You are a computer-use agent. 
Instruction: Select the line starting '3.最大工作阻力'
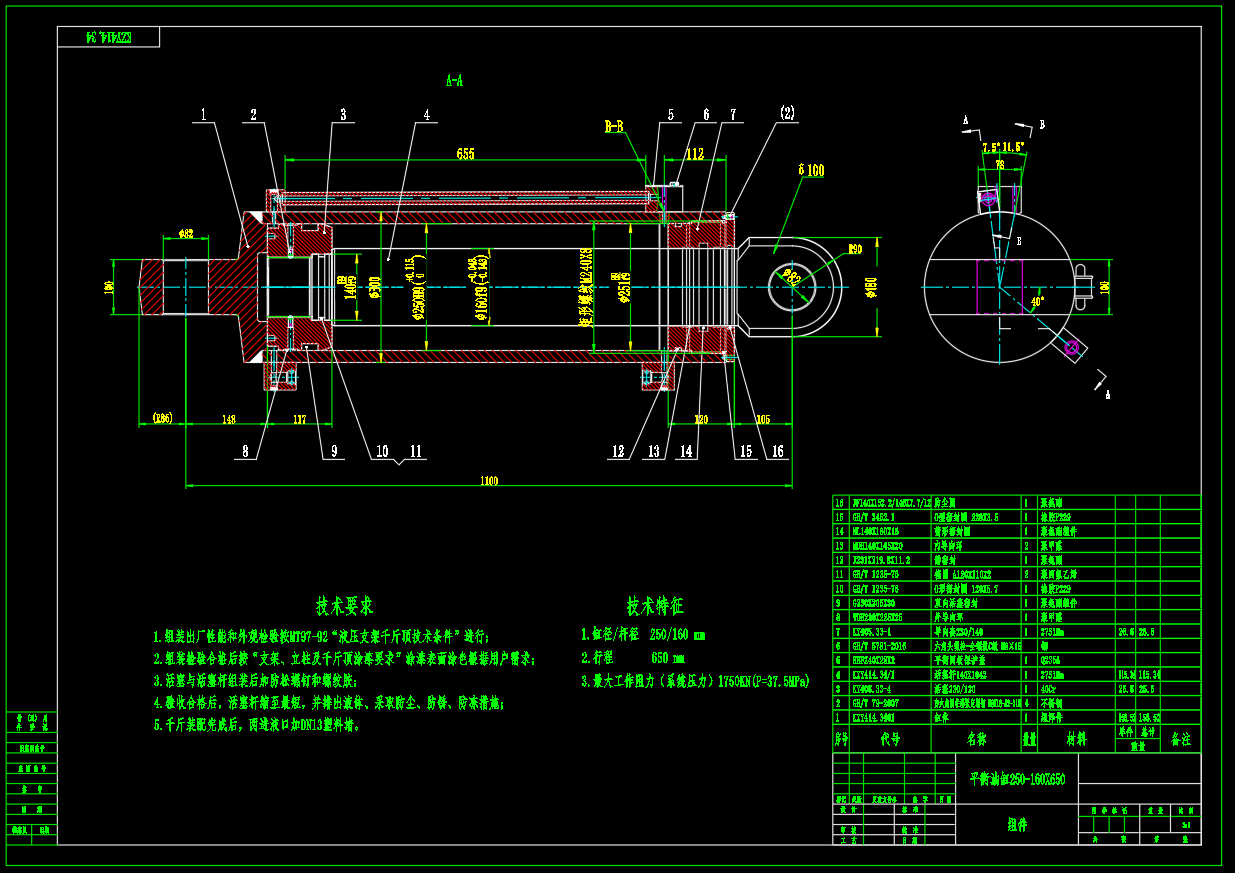pyautogui.click(x=695, y=682)
